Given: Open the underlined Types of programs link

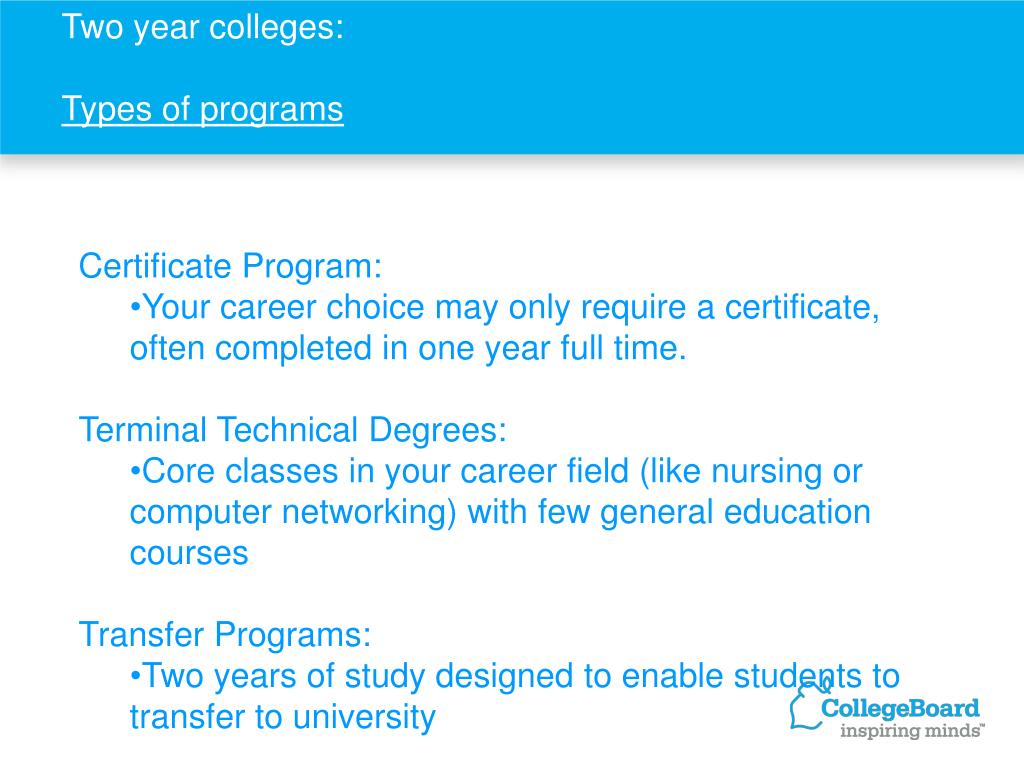Looking at the screenshot, I should click(202, 109).
